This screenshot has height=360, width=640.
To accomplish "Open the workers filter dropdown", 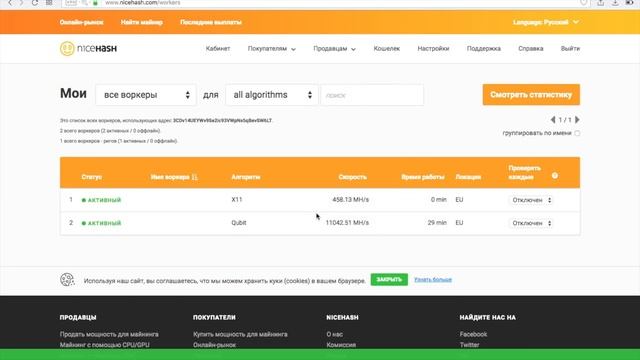I will 146,95.
